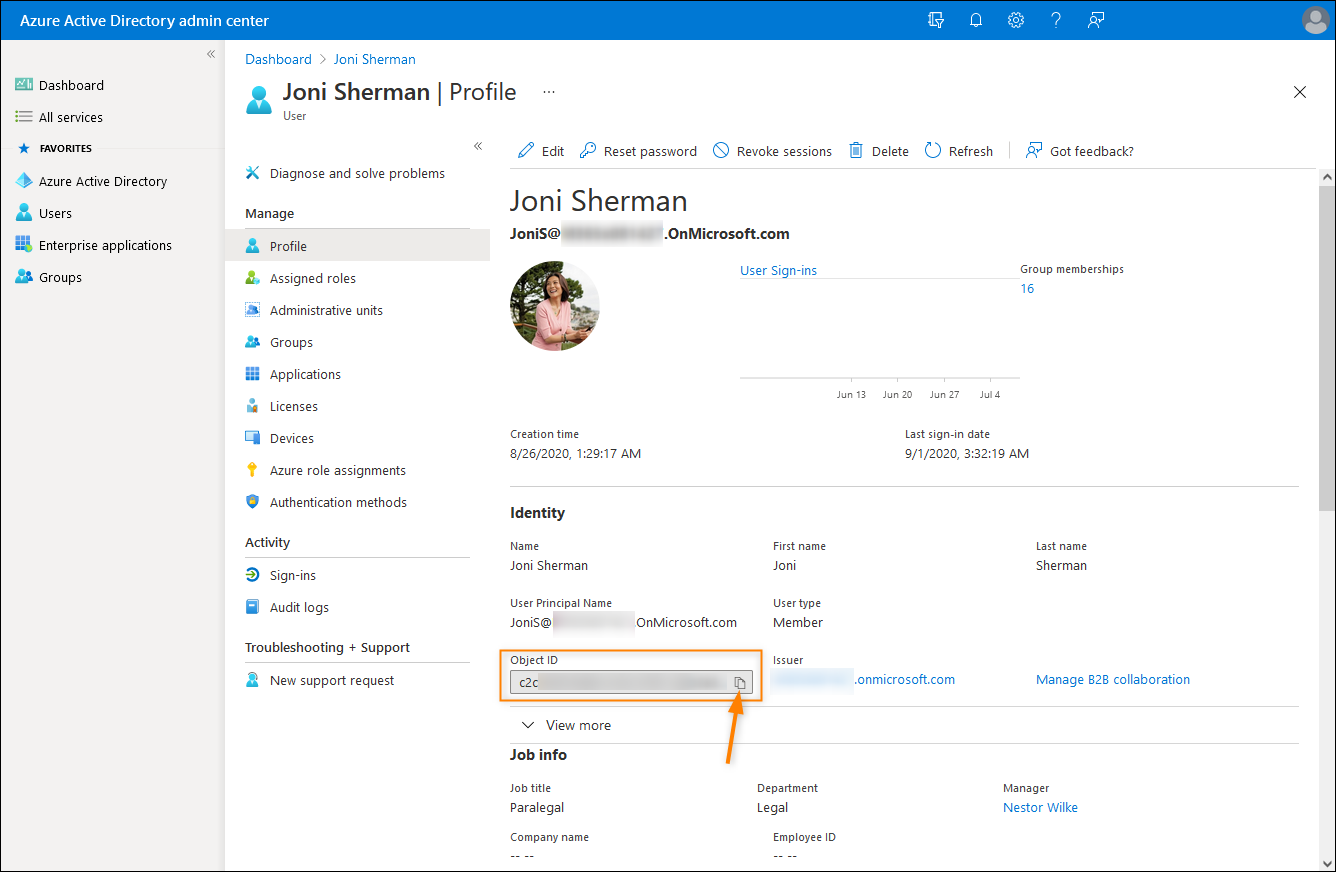Open manager Nestor Wilke link
The width and height of the screenshot is (1336, 872).
click(x=1040, y=807)
